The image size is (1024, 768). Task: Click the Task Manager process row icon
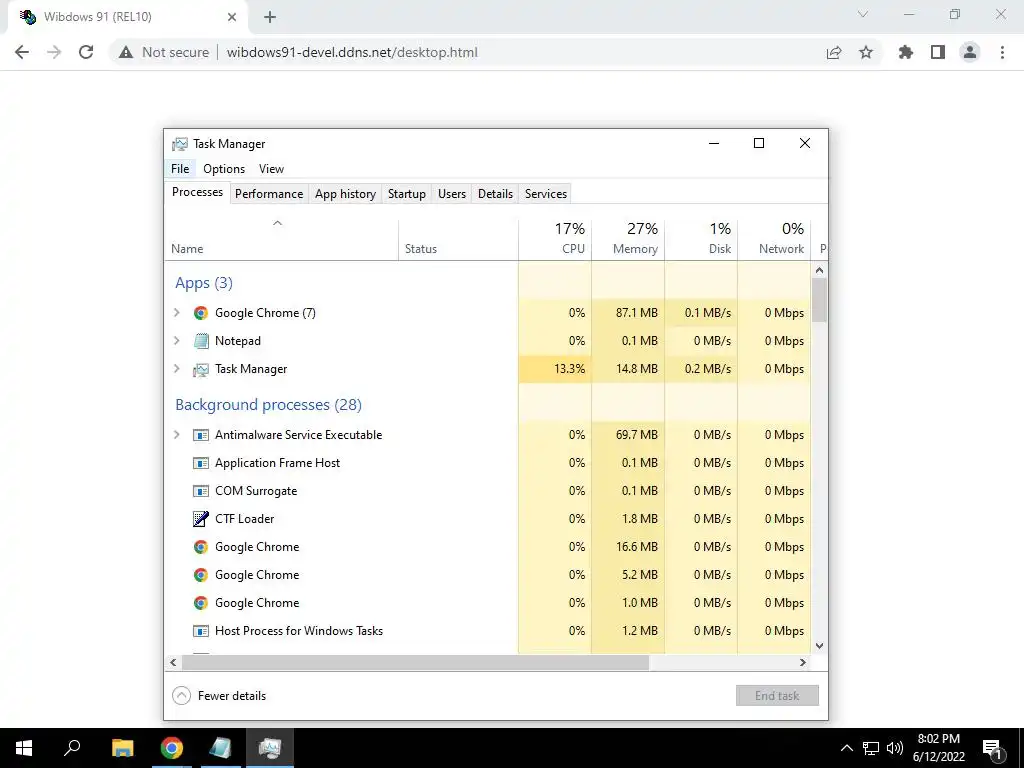click(200, 370)
